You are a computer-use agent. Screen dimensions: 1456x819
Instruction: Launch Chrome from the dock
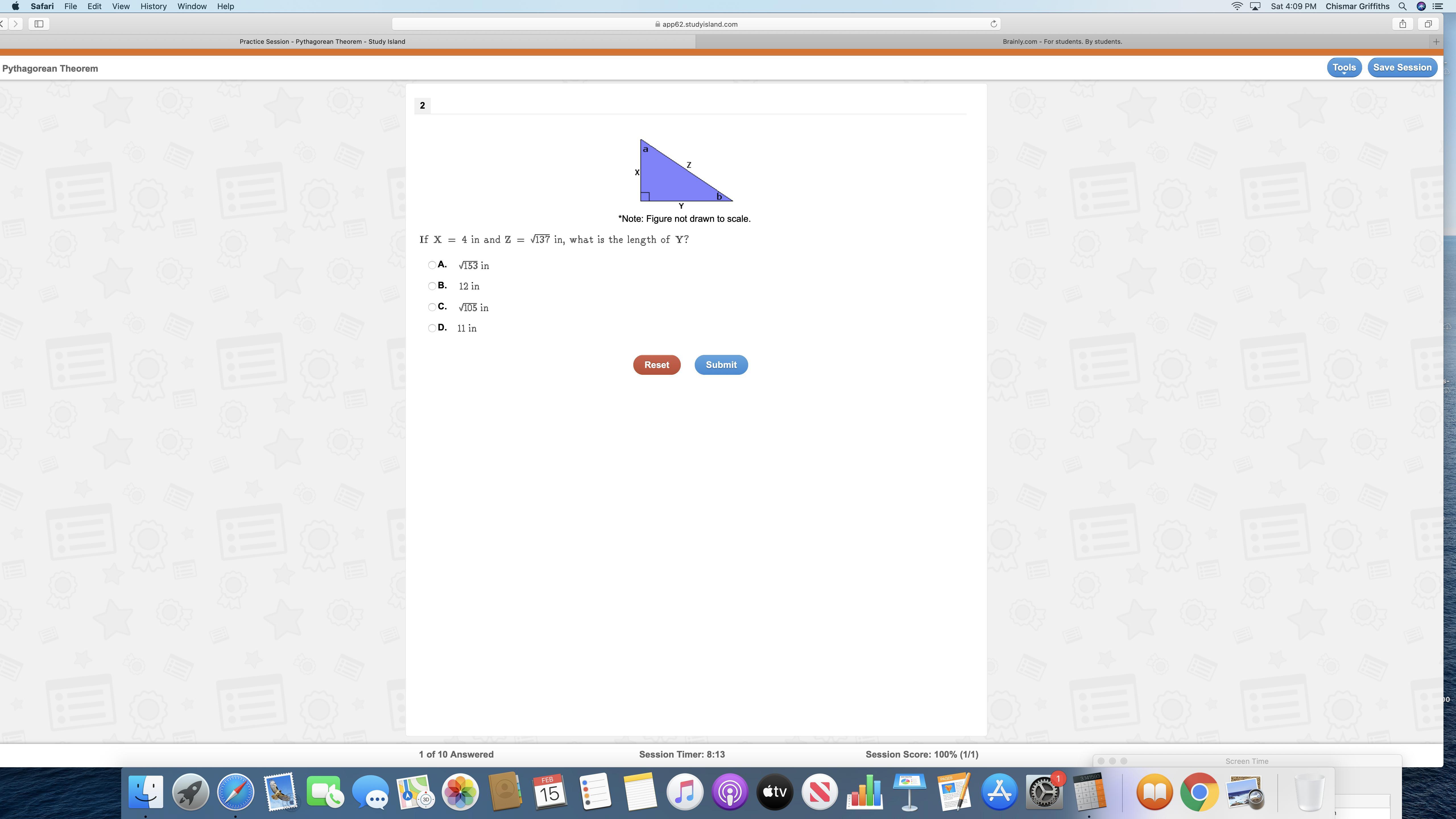tap(1199, 793)
